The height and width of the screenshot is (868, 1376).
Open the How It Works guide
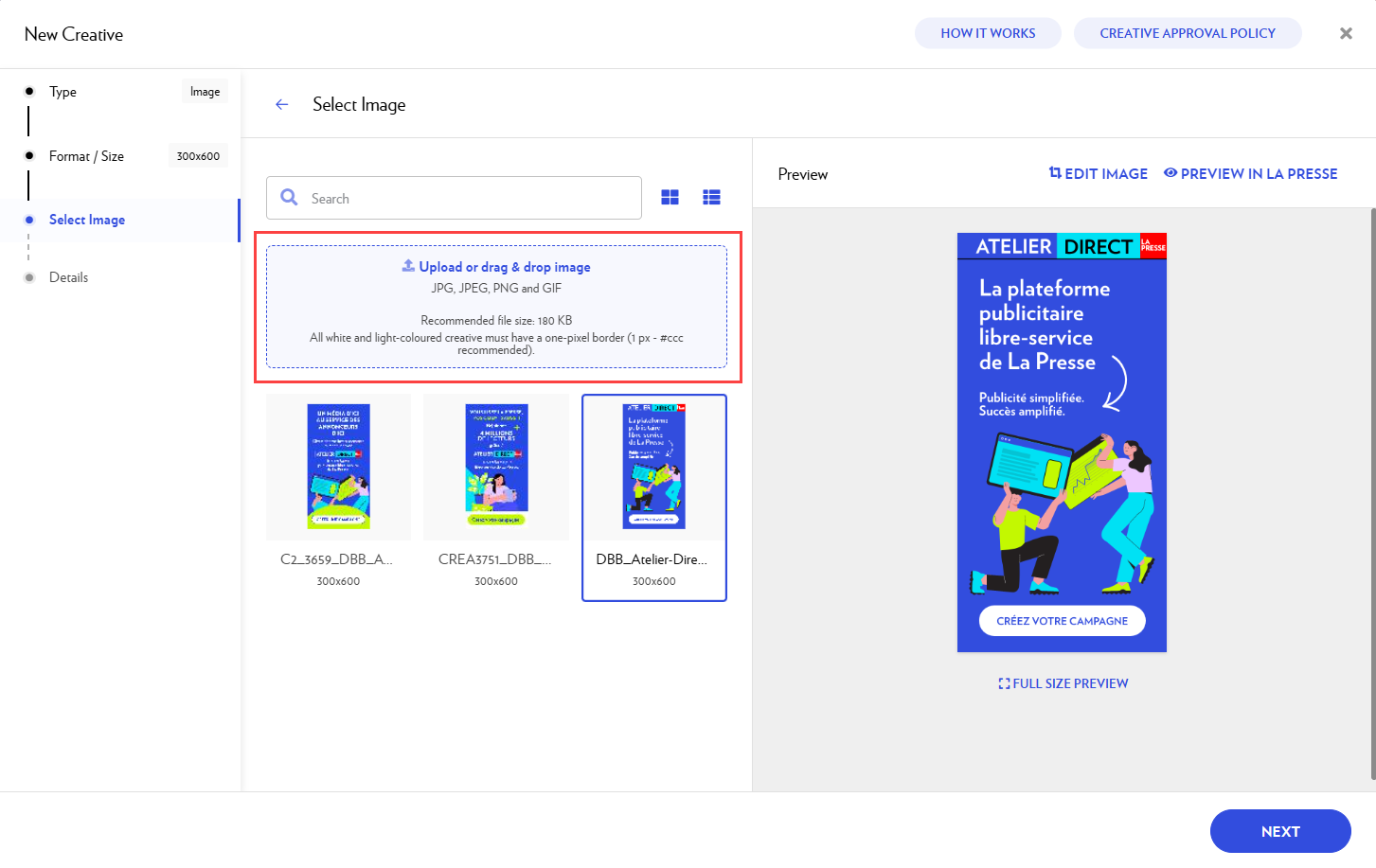coord(988,33)
